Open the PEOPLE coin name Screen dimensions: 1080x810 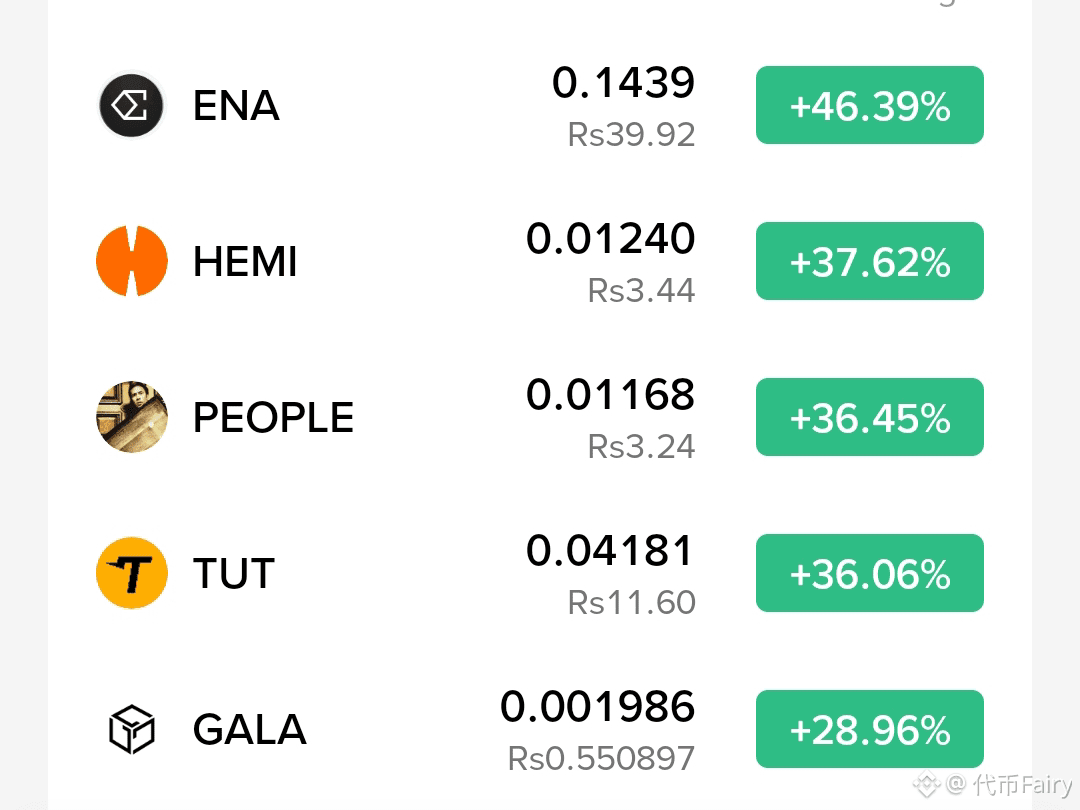coord(273,417)
